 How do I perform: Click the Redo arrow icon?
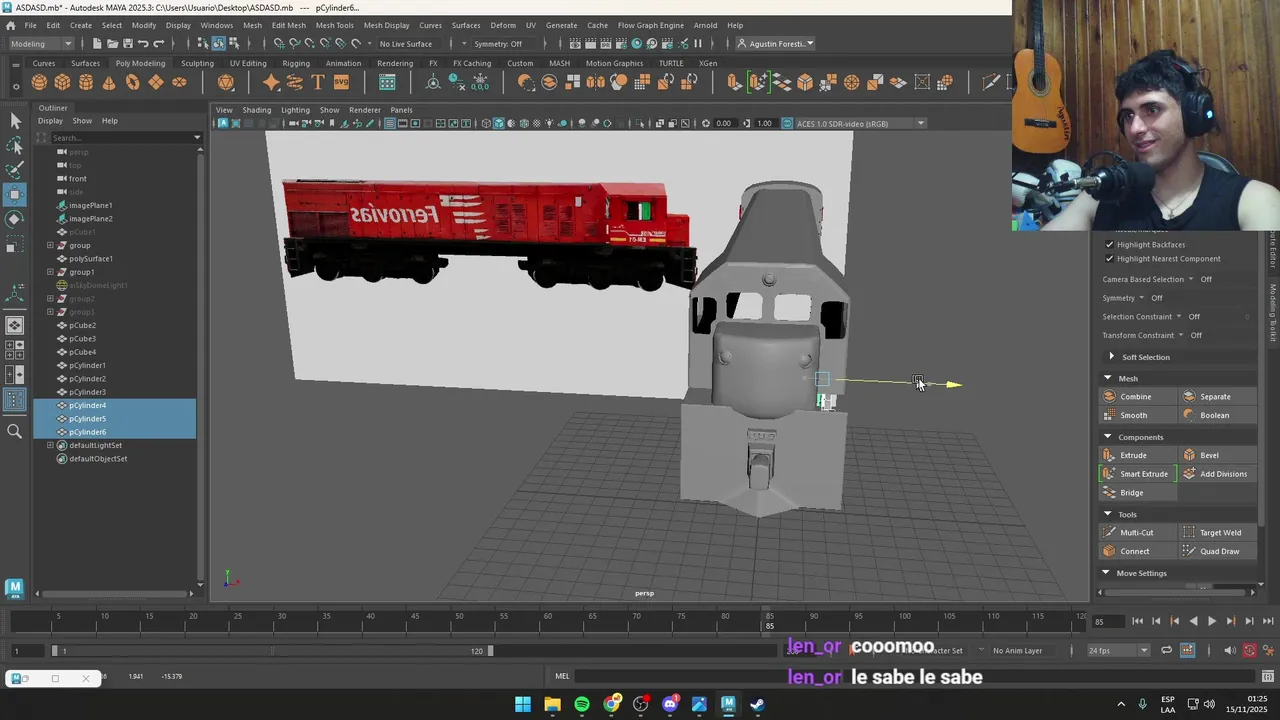point(158,43)
